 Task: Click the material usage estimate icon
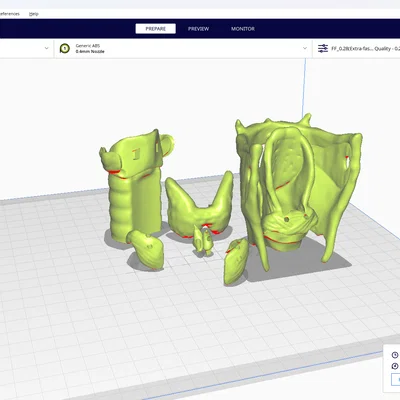click(395, 366)
